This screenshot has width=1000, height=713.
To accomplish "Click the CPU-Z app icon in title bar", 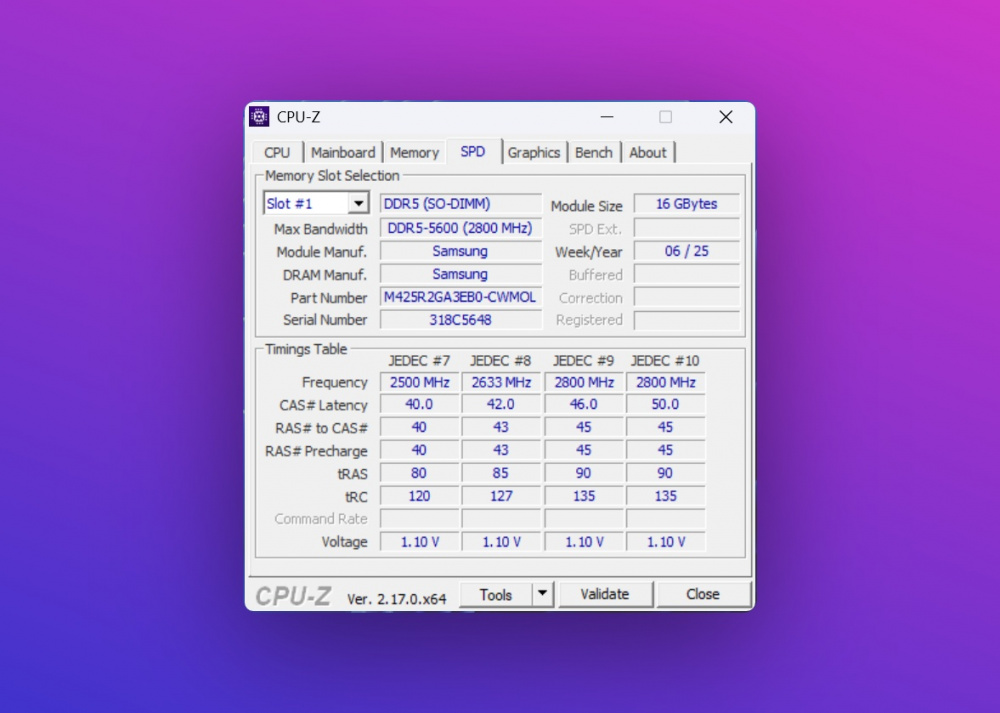I will 260,117.
